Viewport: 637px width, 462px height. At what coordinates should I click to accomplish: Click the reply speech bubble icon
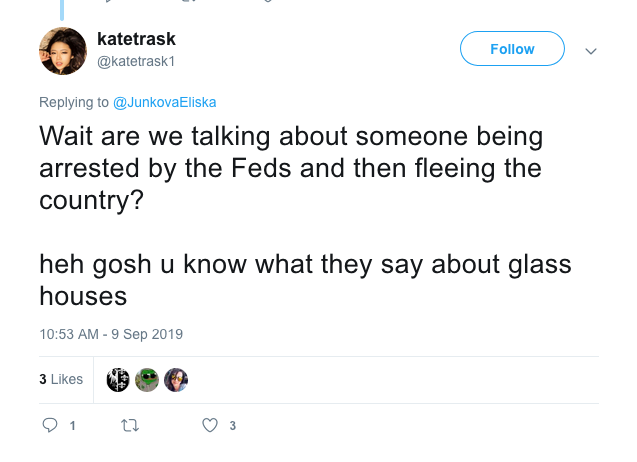(x=50, y=425)
